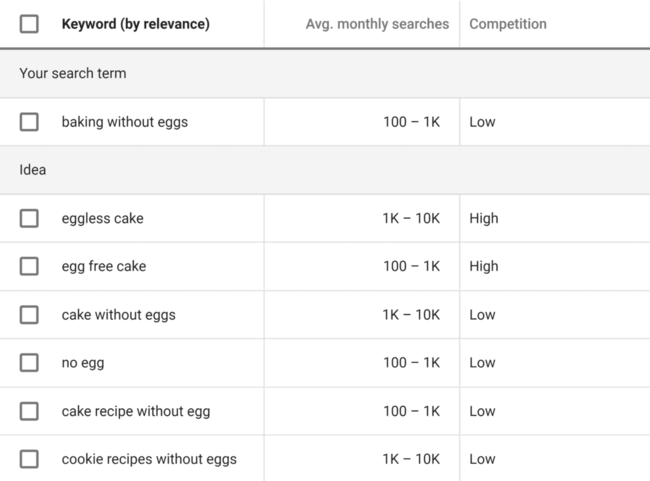The height and width of the screenshot is (481, 650).
Task: Select the eggless cake checkbox
Action: [x=29, y=218]
